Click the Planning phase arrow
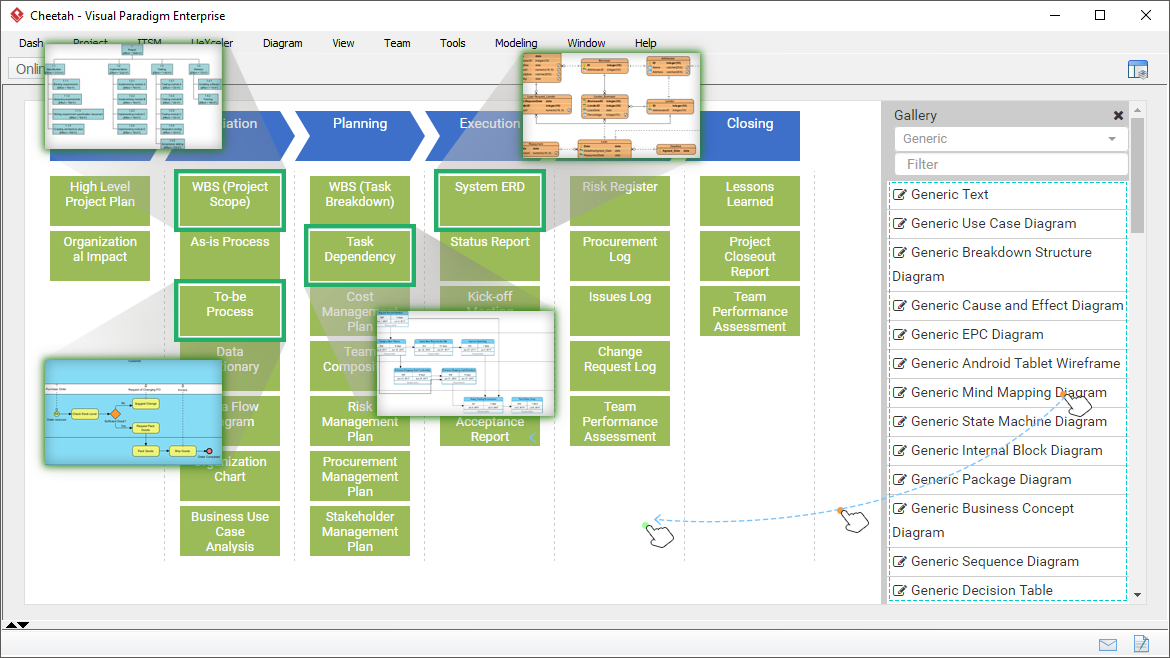This screenshot has height=658, width=1170. pos(360,136)
